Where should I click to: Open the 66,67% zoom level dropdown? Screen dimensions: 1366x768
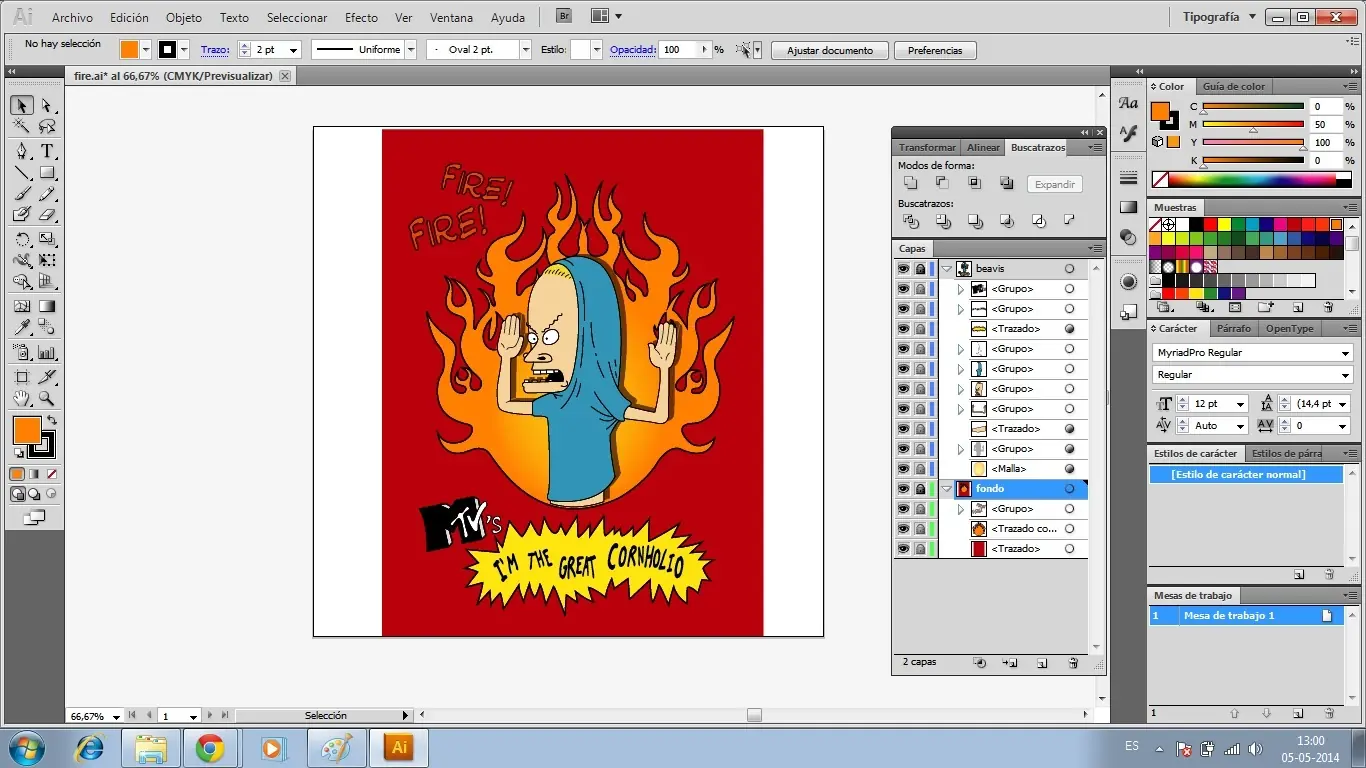click(x=117, y=717)
